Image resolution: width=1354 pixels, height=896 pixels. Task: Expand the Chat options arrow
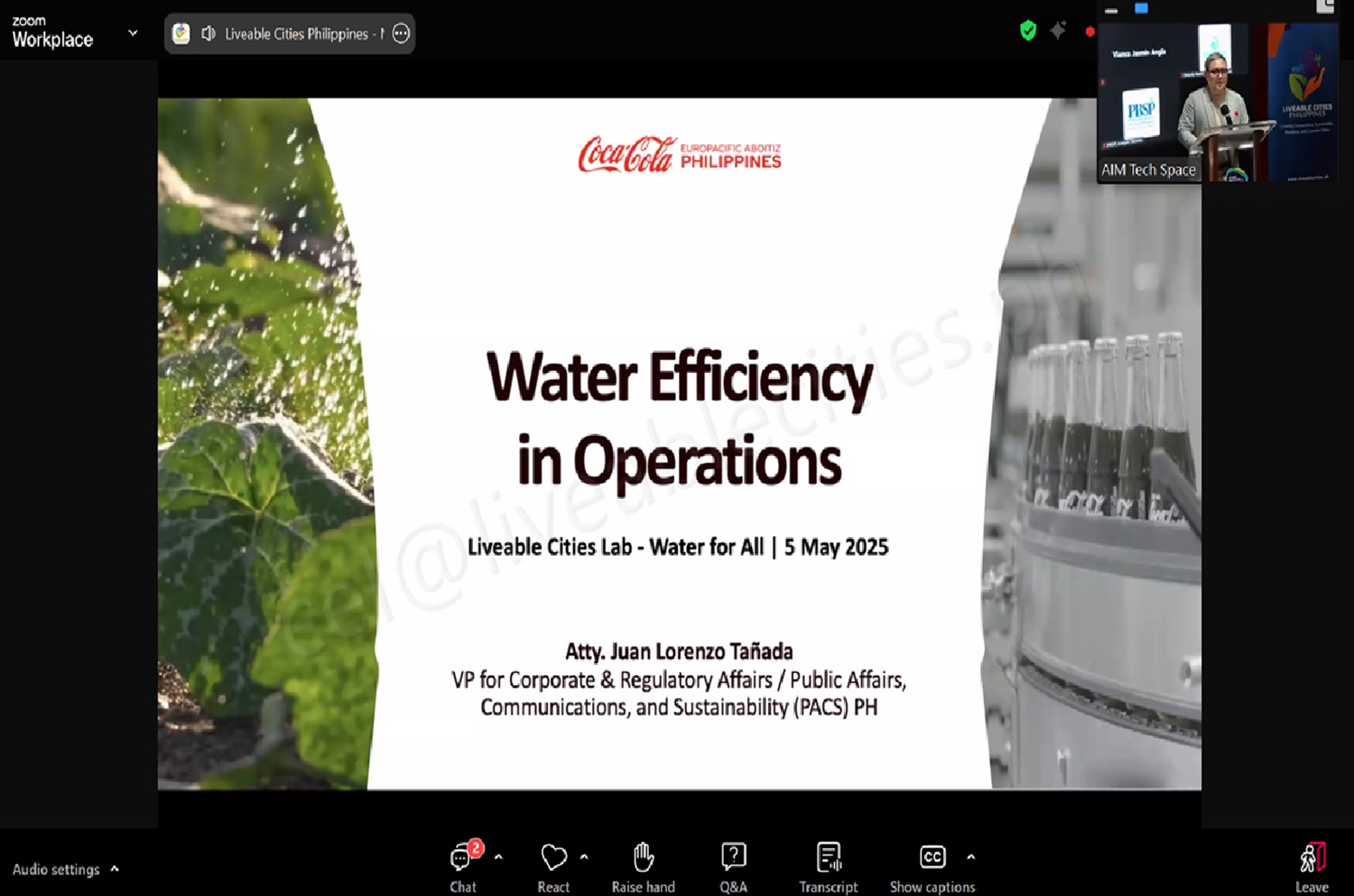498,857
